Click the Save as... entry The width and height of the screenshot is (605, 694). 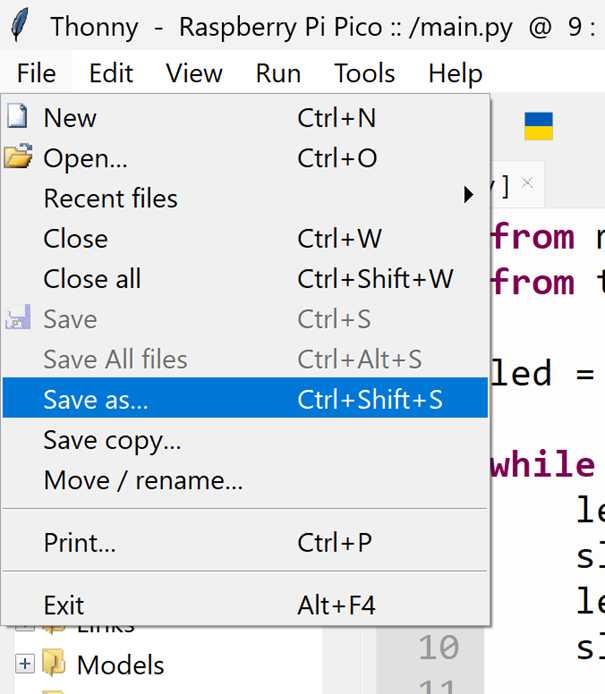tap(245, 398)
